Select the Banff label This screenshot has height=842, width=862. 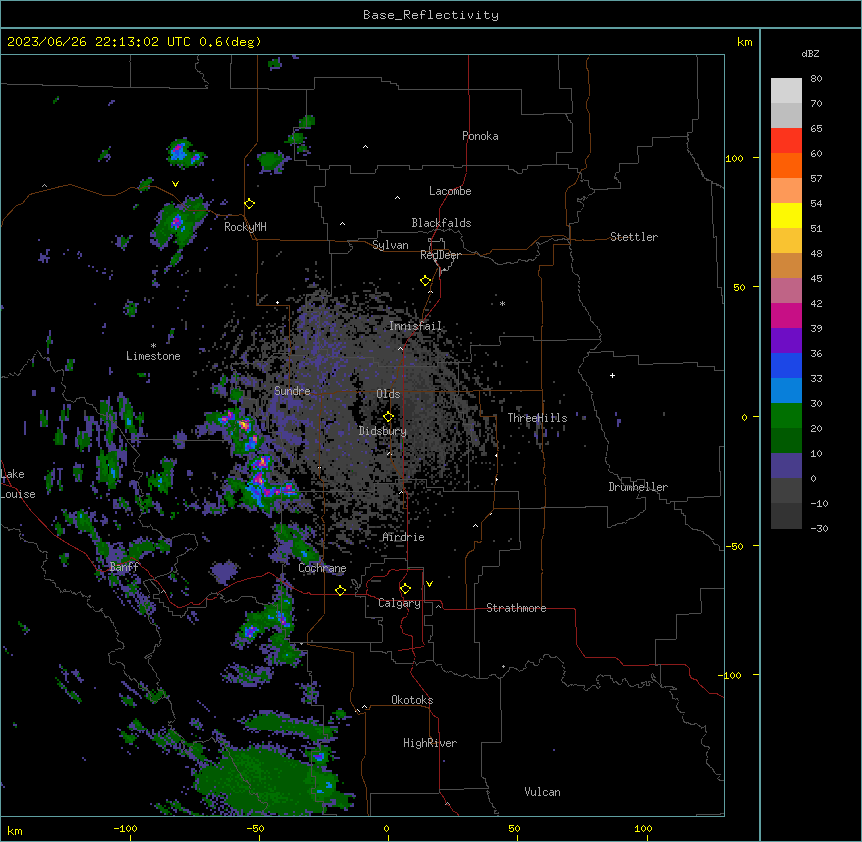click(124, 567)
